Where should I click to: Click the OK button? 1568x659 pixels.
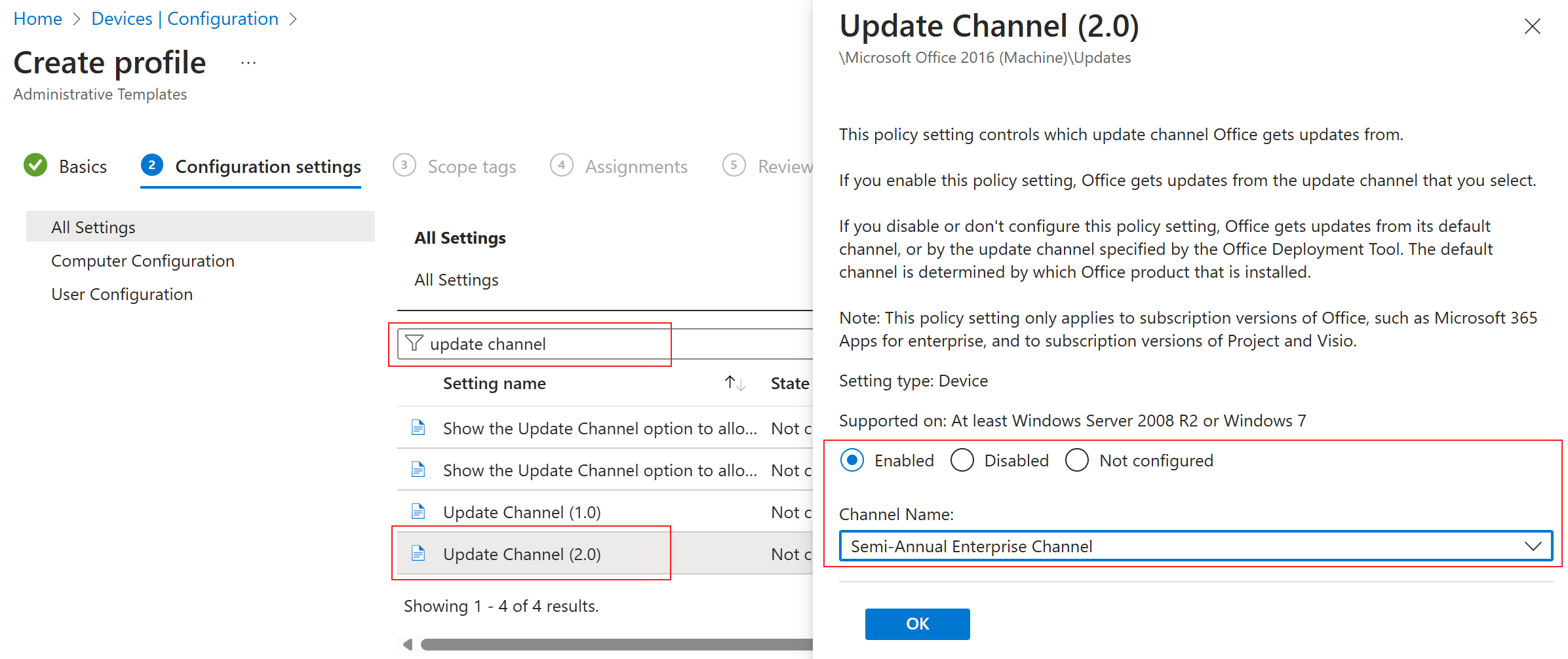(x=917, y=624)
